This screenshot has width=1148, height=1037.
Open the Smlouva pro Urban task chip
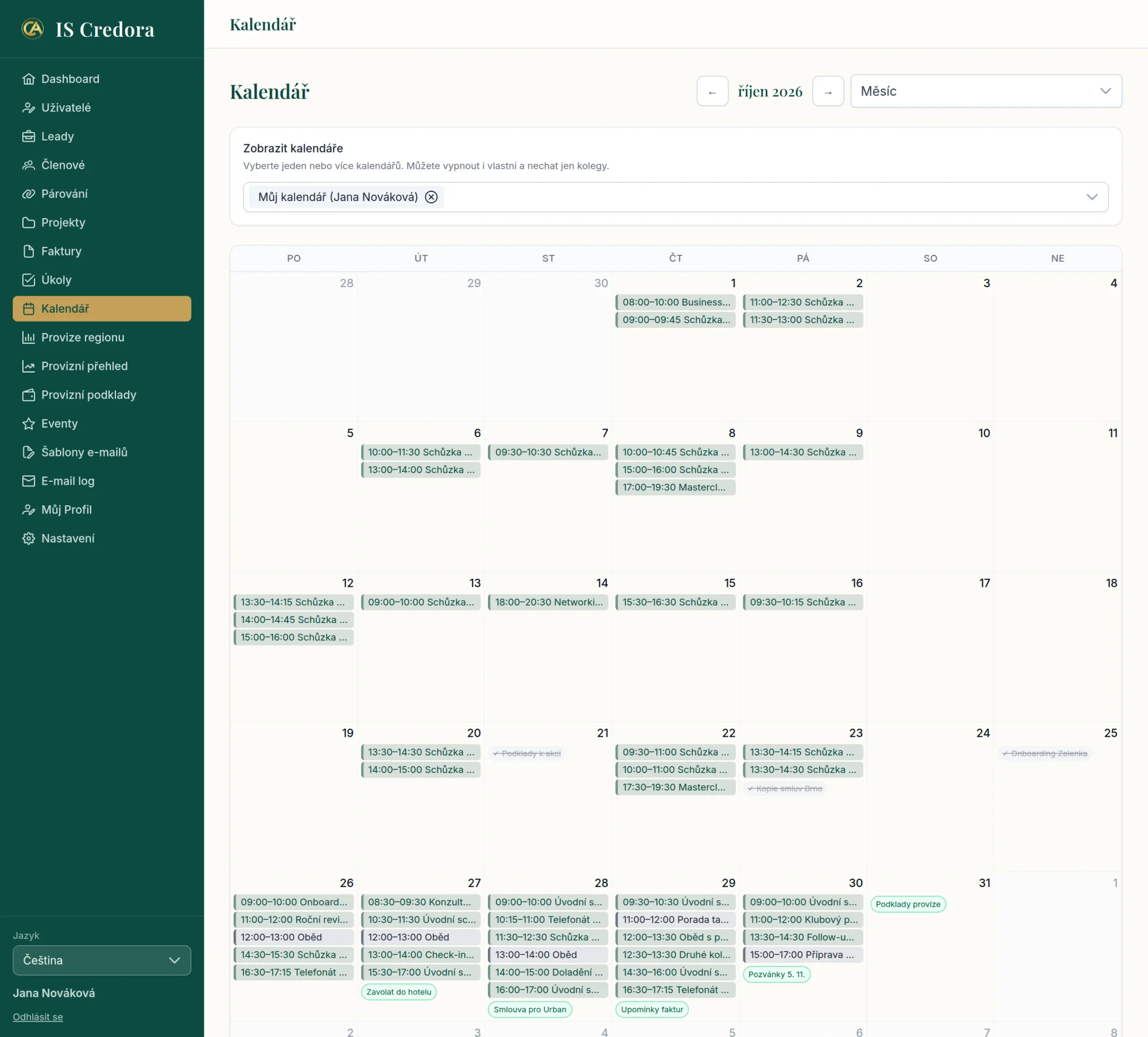point(530,1009)
